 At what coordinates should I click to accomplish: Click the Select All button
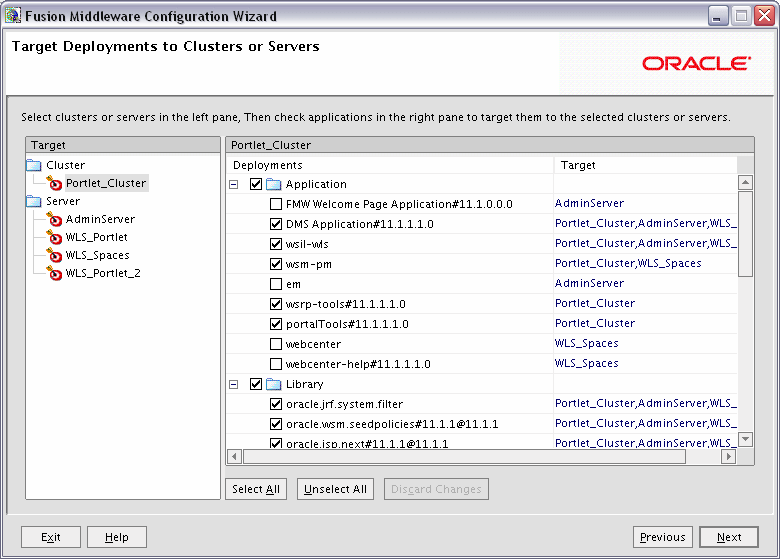tap(256, 489)
